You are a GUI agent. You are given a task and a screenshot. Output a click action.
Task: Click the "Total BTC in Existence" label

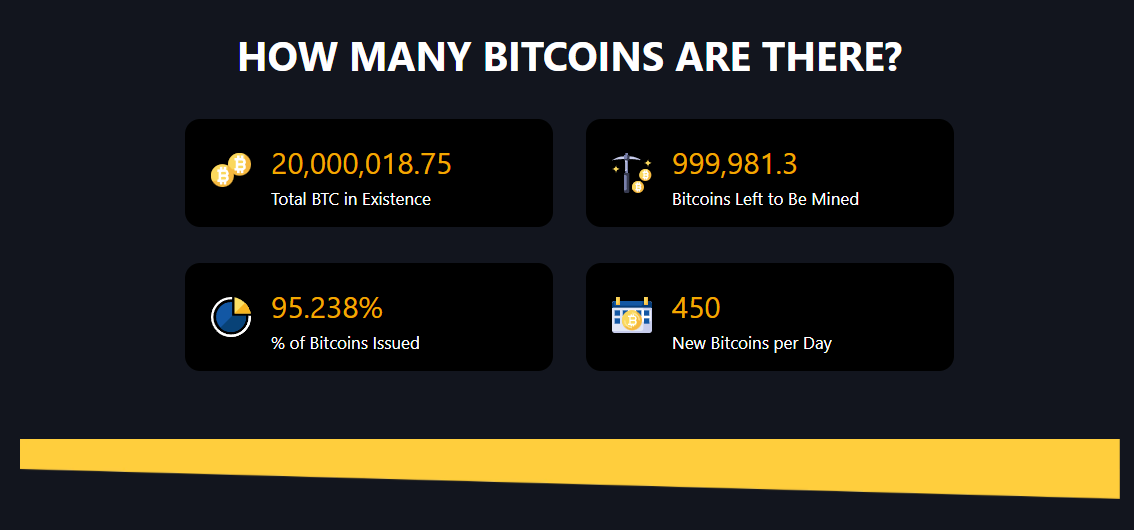coord(351,199)
